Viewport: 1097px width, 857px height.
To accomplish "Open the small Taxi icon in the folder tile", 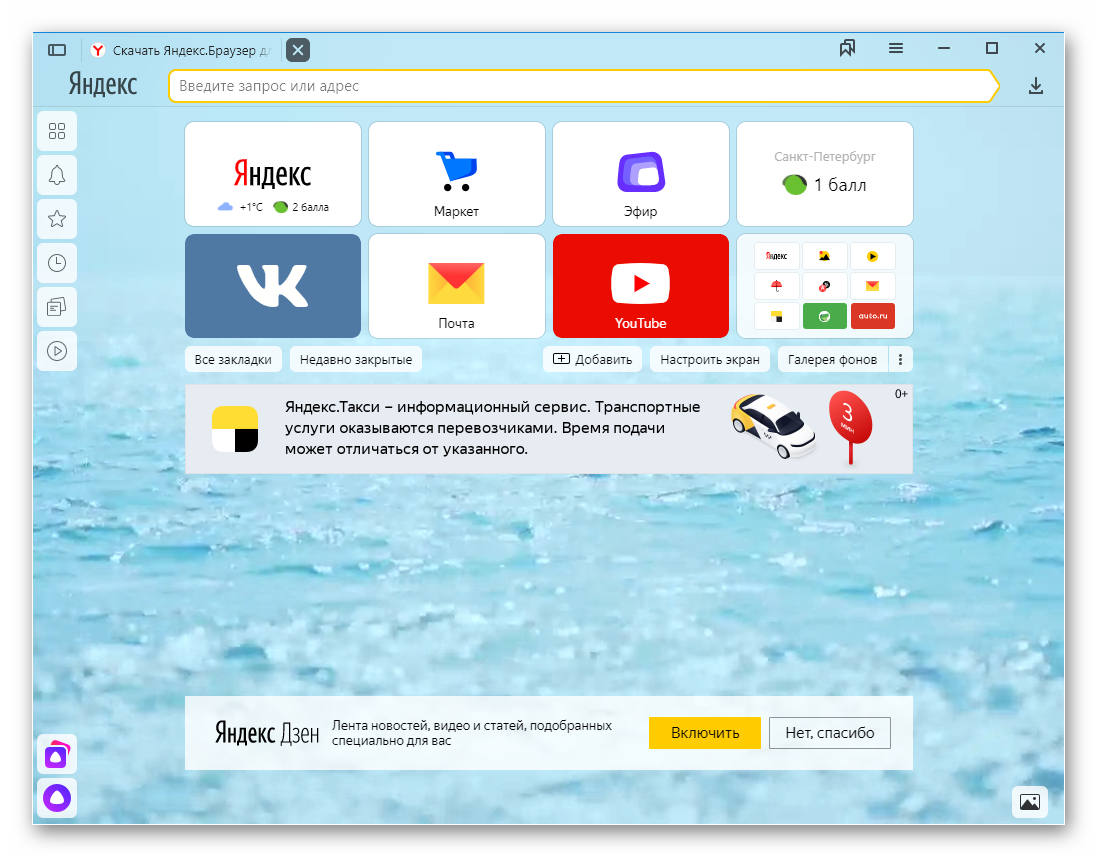I will click(x=777, y=316).
